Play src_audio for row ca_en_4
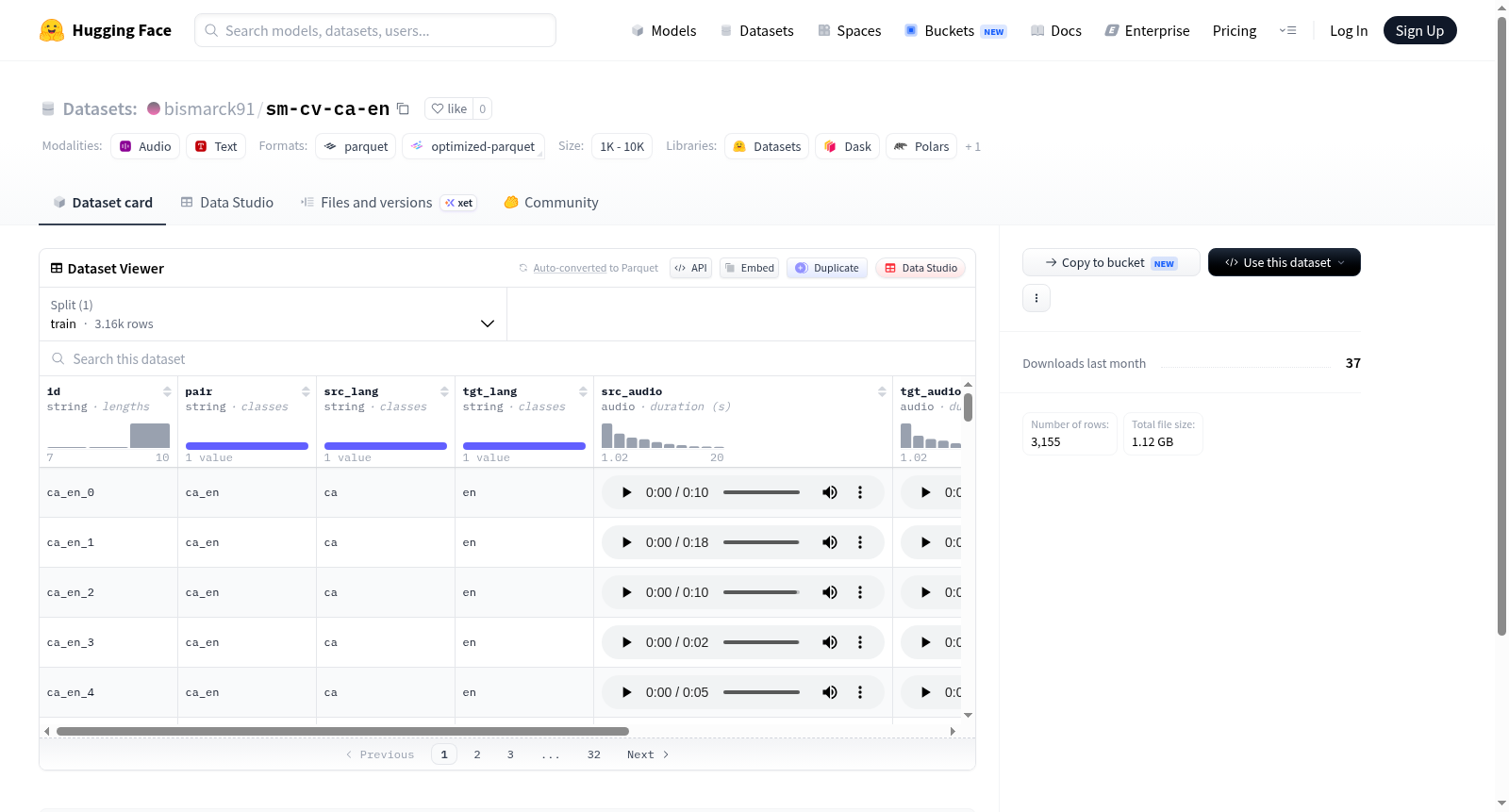Viewport: 1509px width, 812px height. 626,692
